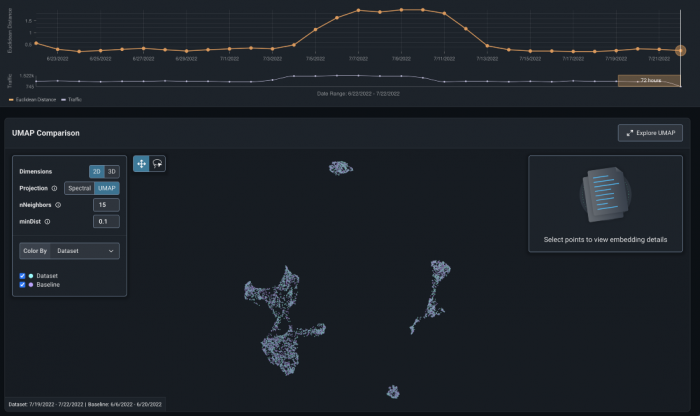Click the small top cluster in UMAP plot
Viewport: 700px width, 416px height.
point(341,168)
